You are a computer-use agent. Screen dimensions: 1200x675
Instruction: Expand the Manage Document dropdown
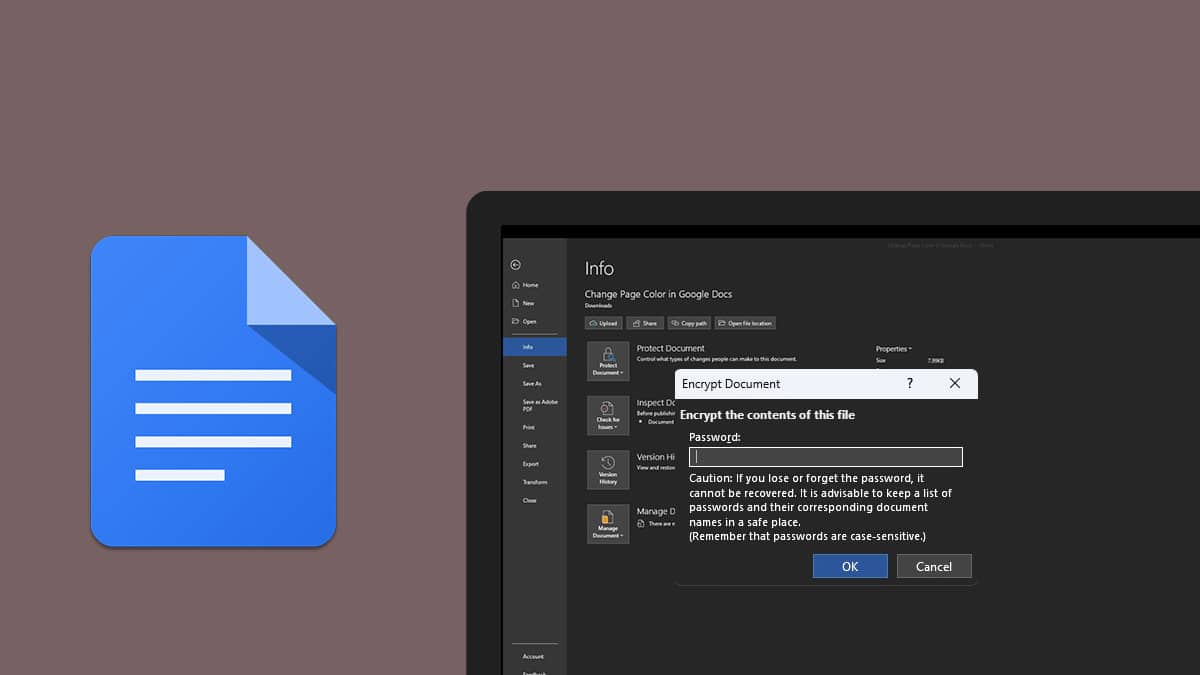pyautogui.click(x=608, y=523)
